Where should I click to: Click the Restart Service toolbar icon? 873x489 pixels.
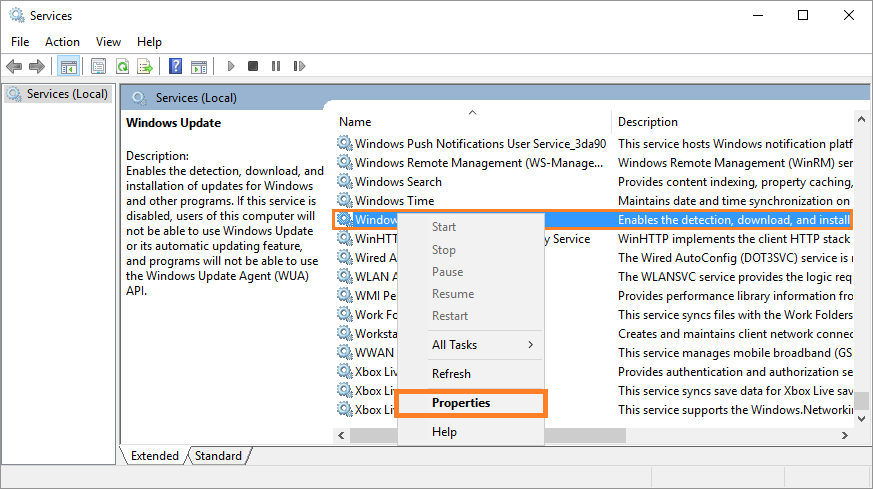(x=299, y=66)
